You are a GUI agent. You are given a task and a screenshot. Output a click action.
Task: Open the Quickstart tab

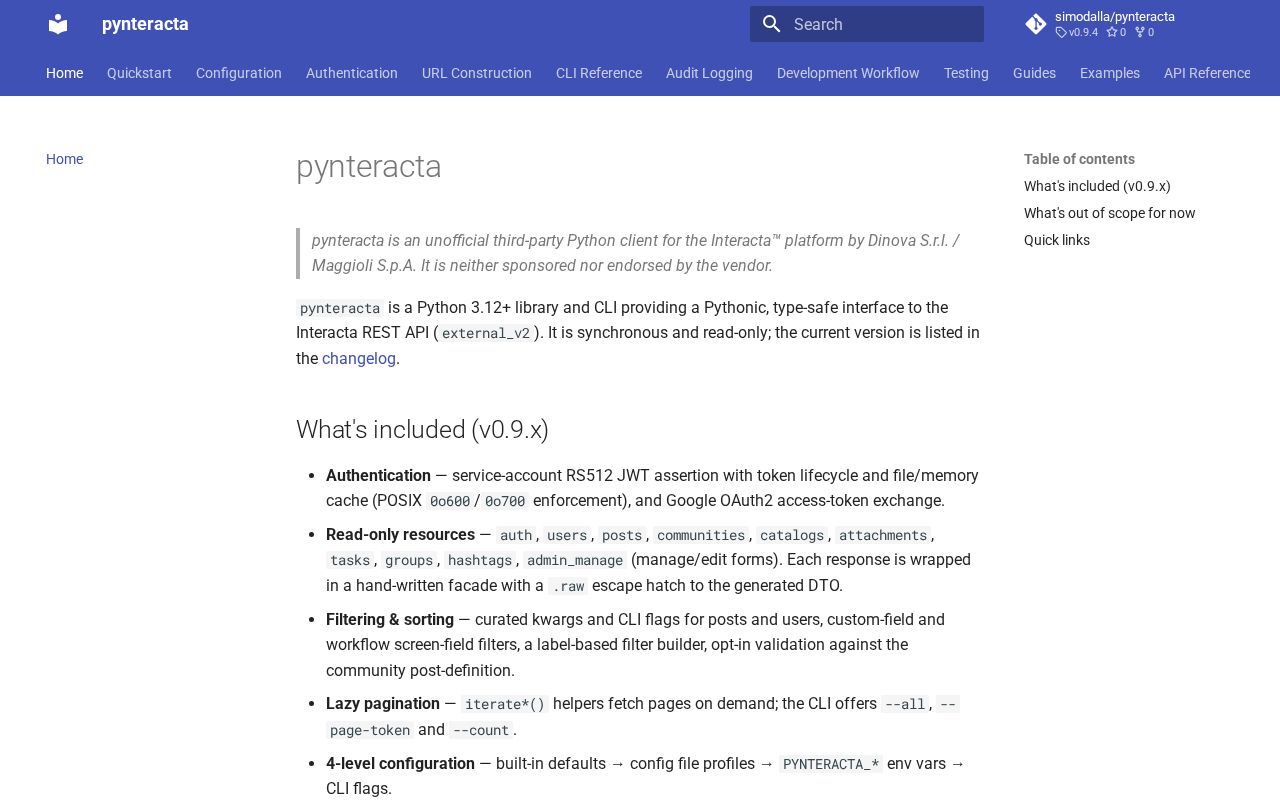click(x=139, y=73)
